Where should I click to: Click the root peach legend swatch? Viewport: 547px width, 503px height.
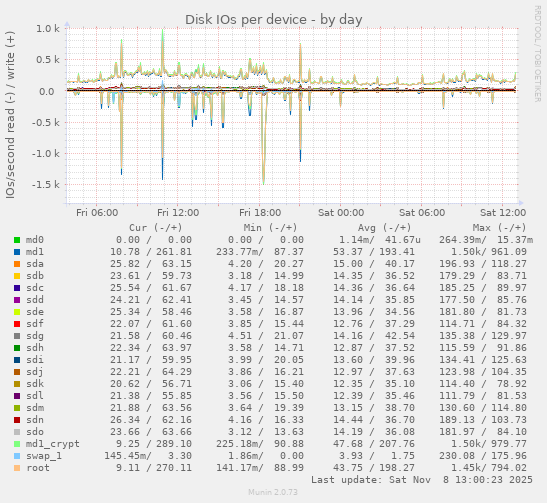coord(17,468)
